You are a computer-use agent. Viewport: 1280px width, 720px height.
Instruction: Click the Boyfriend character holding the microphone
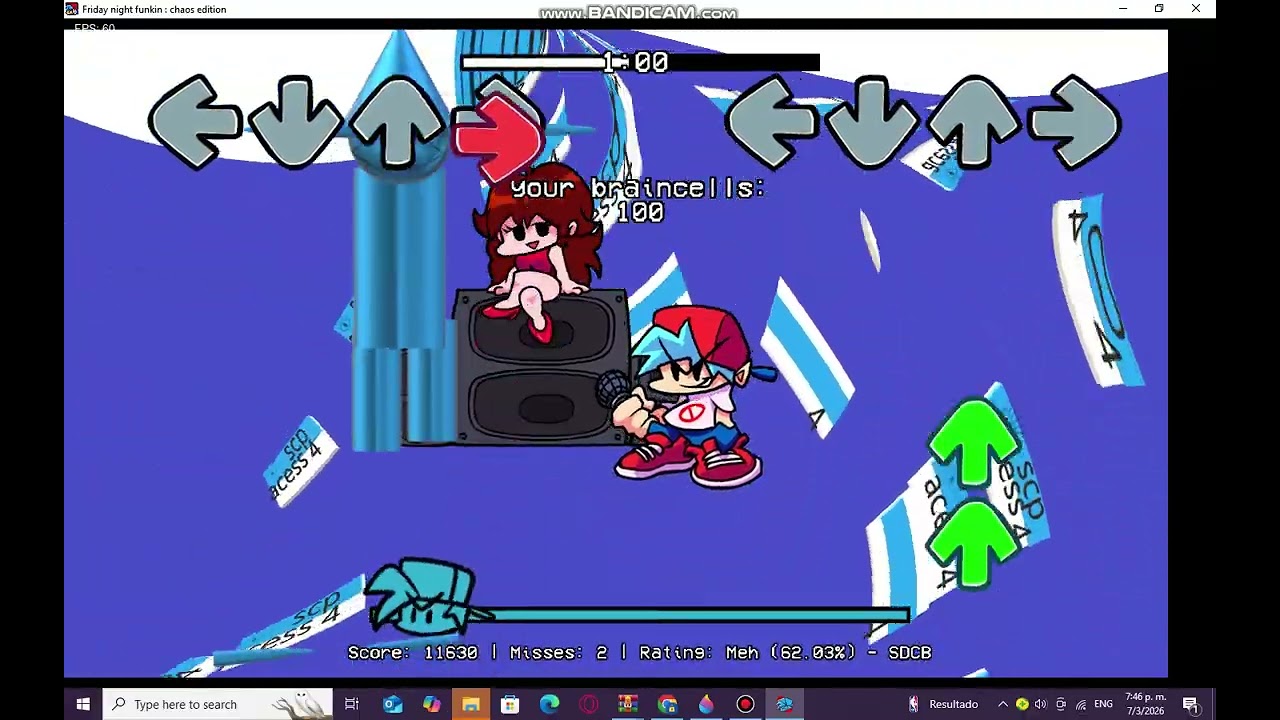(x=688, y=398)
